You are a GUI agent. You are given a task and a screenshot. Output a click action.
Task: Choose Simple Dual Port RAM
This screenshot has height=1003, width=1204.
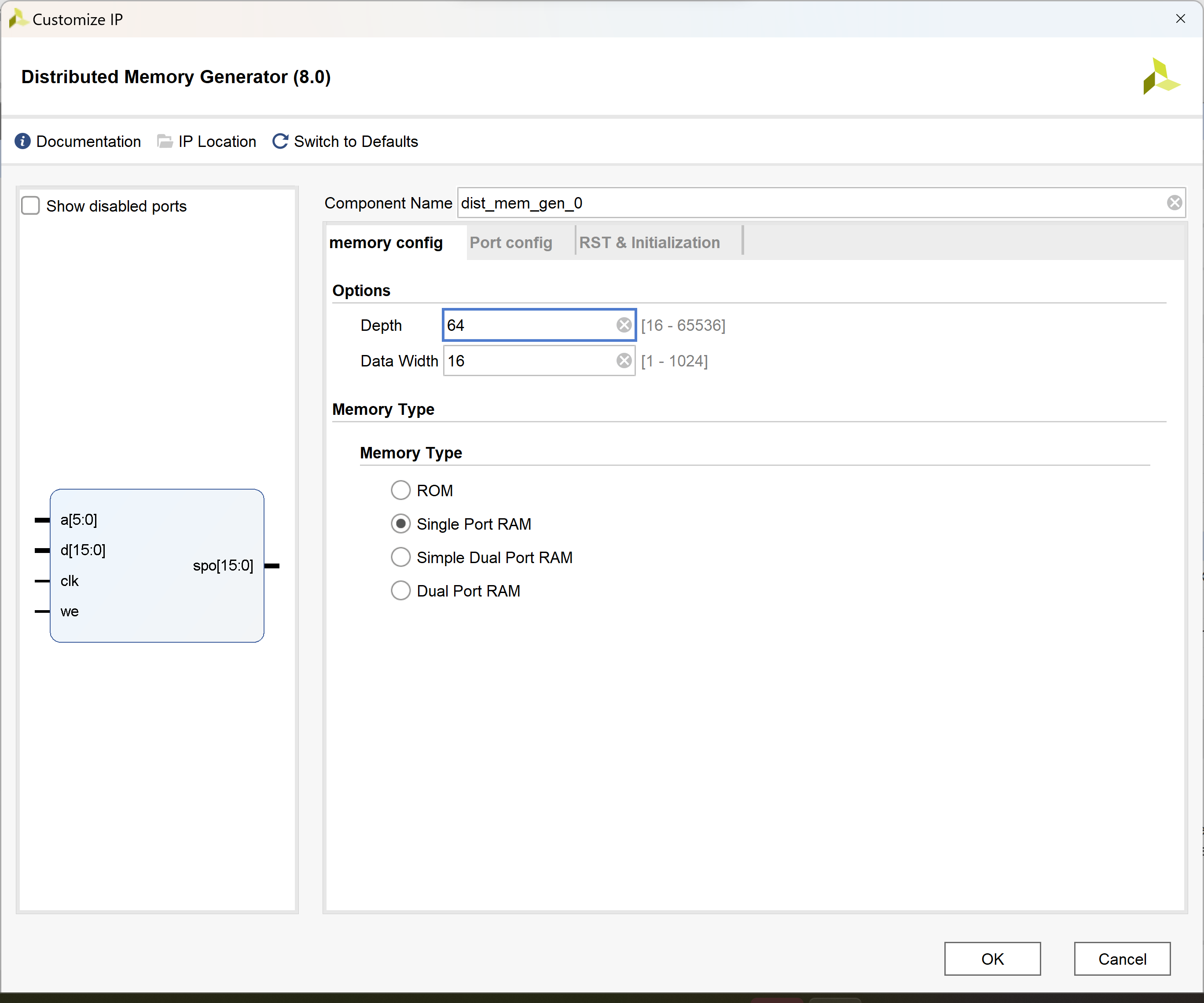(x=400, y=557)
